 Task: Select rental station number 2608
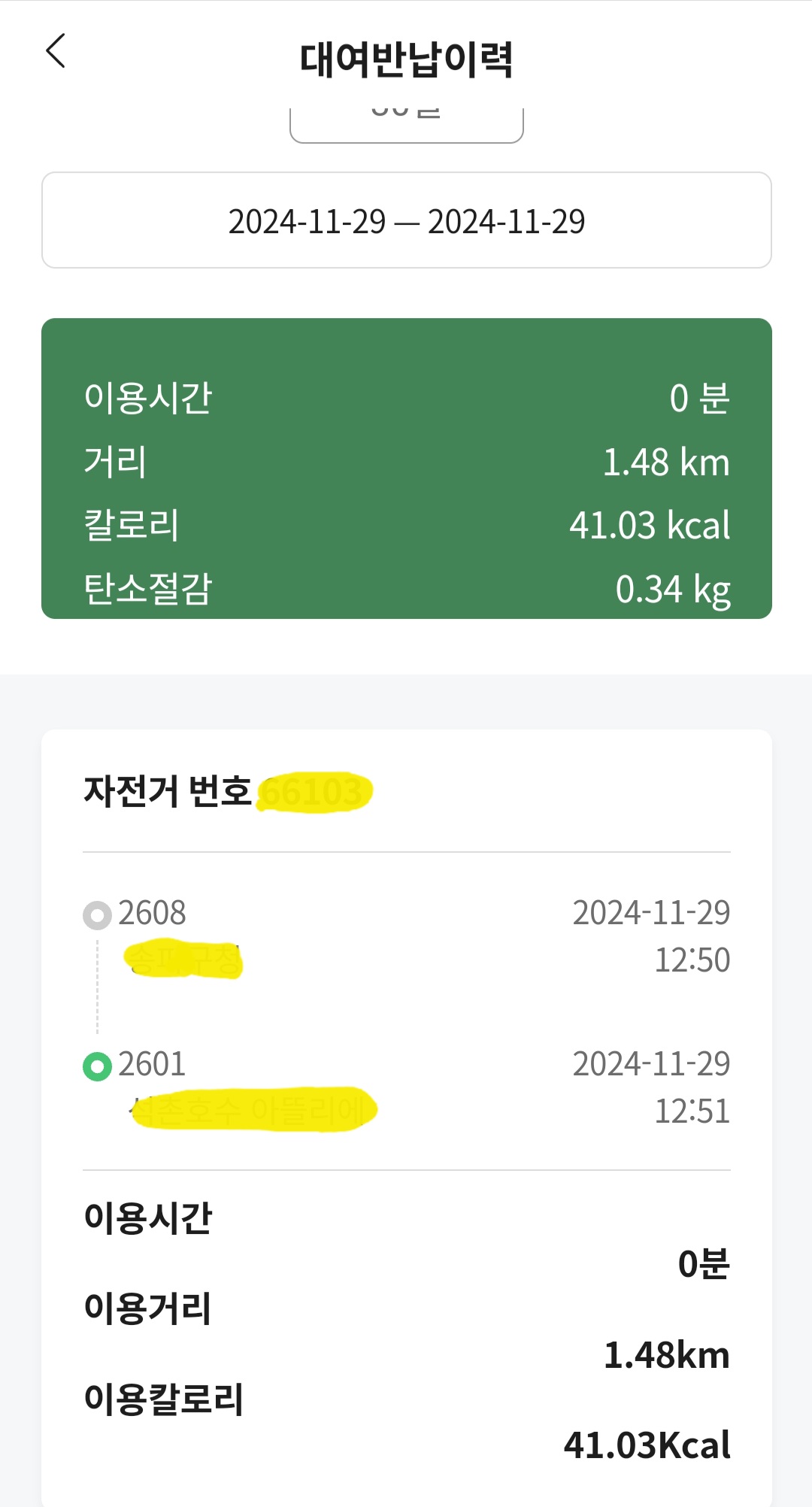coord(152,913)
